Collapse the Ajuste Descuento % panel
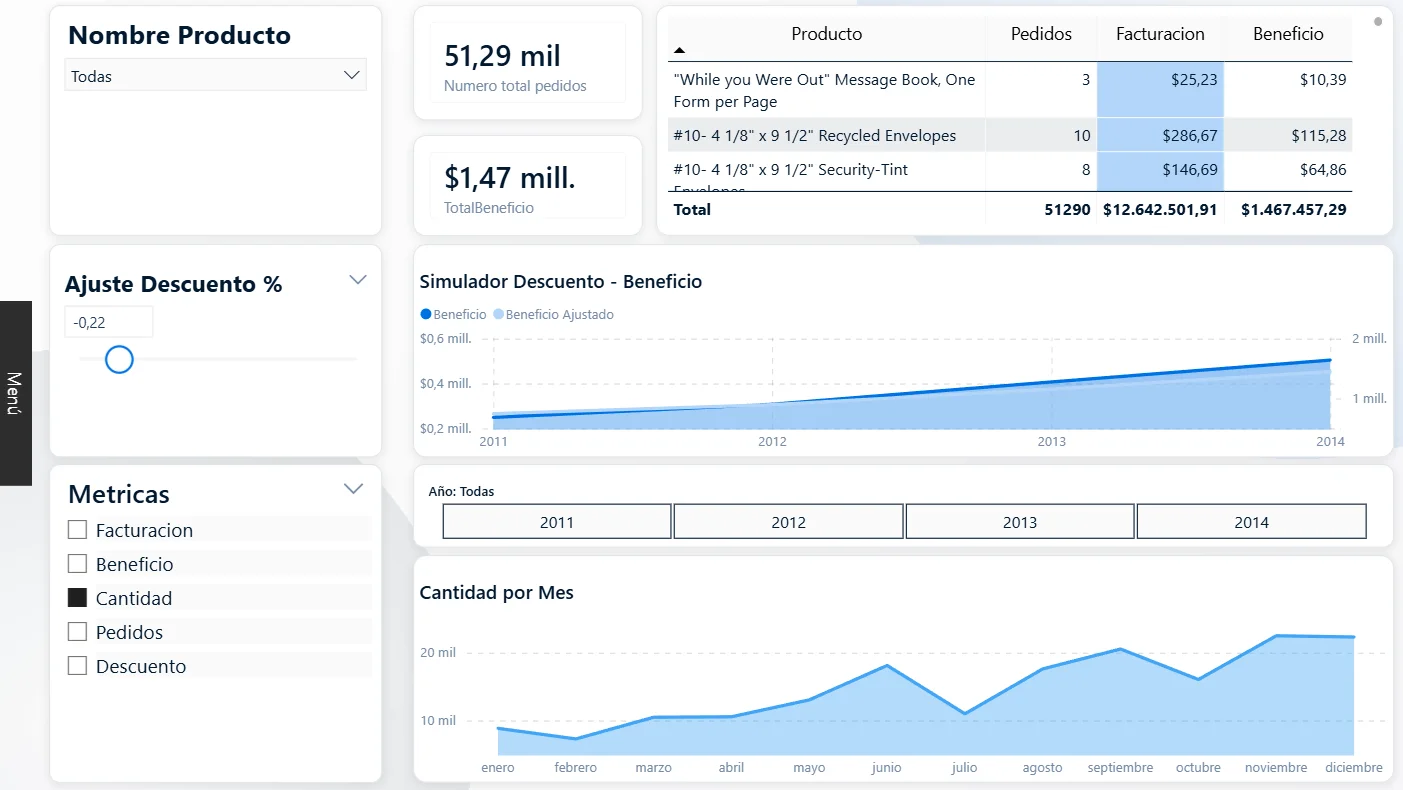The width and height of the screenshot is (1403, 790). 357,280
